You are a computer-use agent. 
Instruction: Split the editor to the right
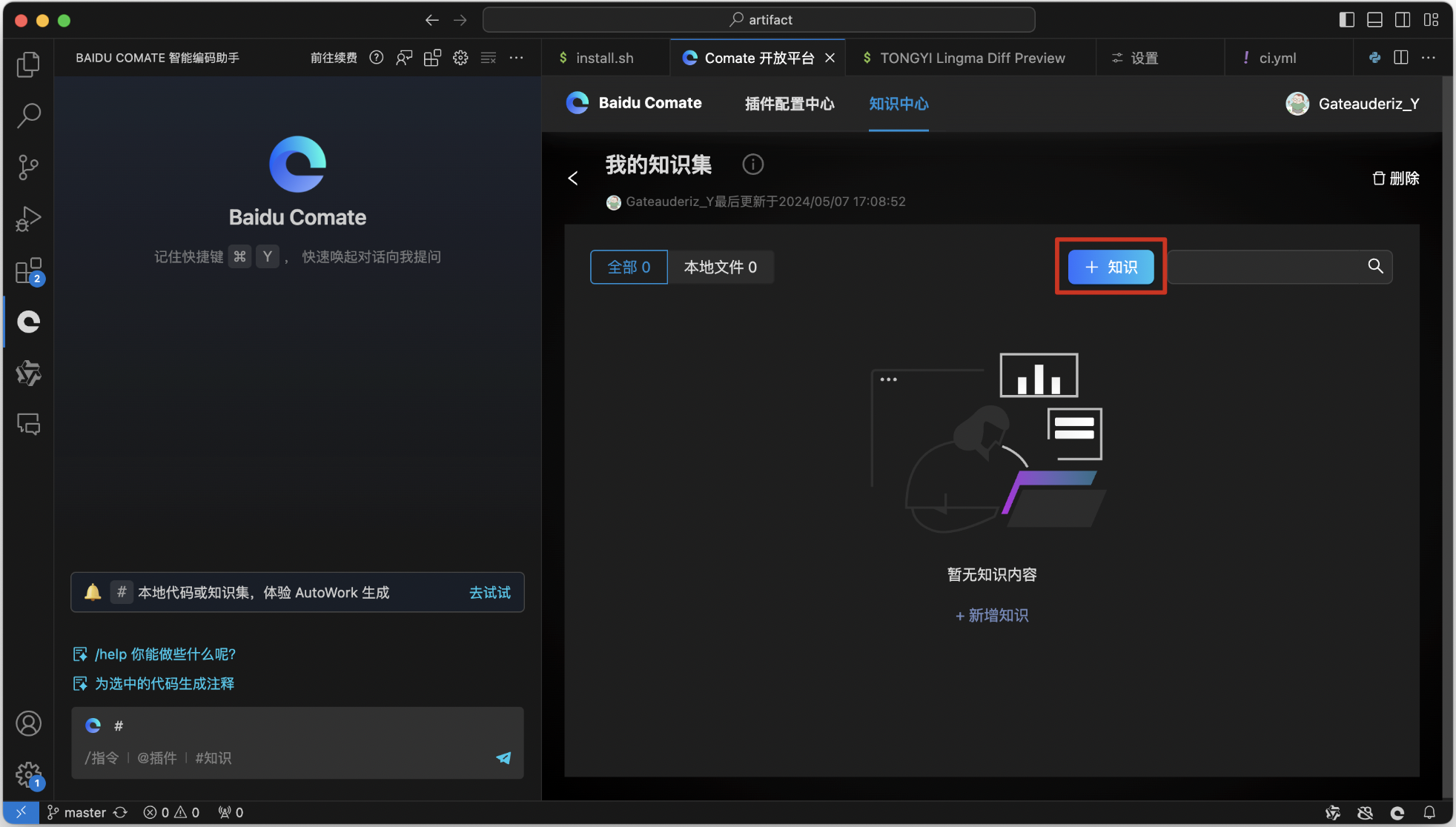[1401, 58]
